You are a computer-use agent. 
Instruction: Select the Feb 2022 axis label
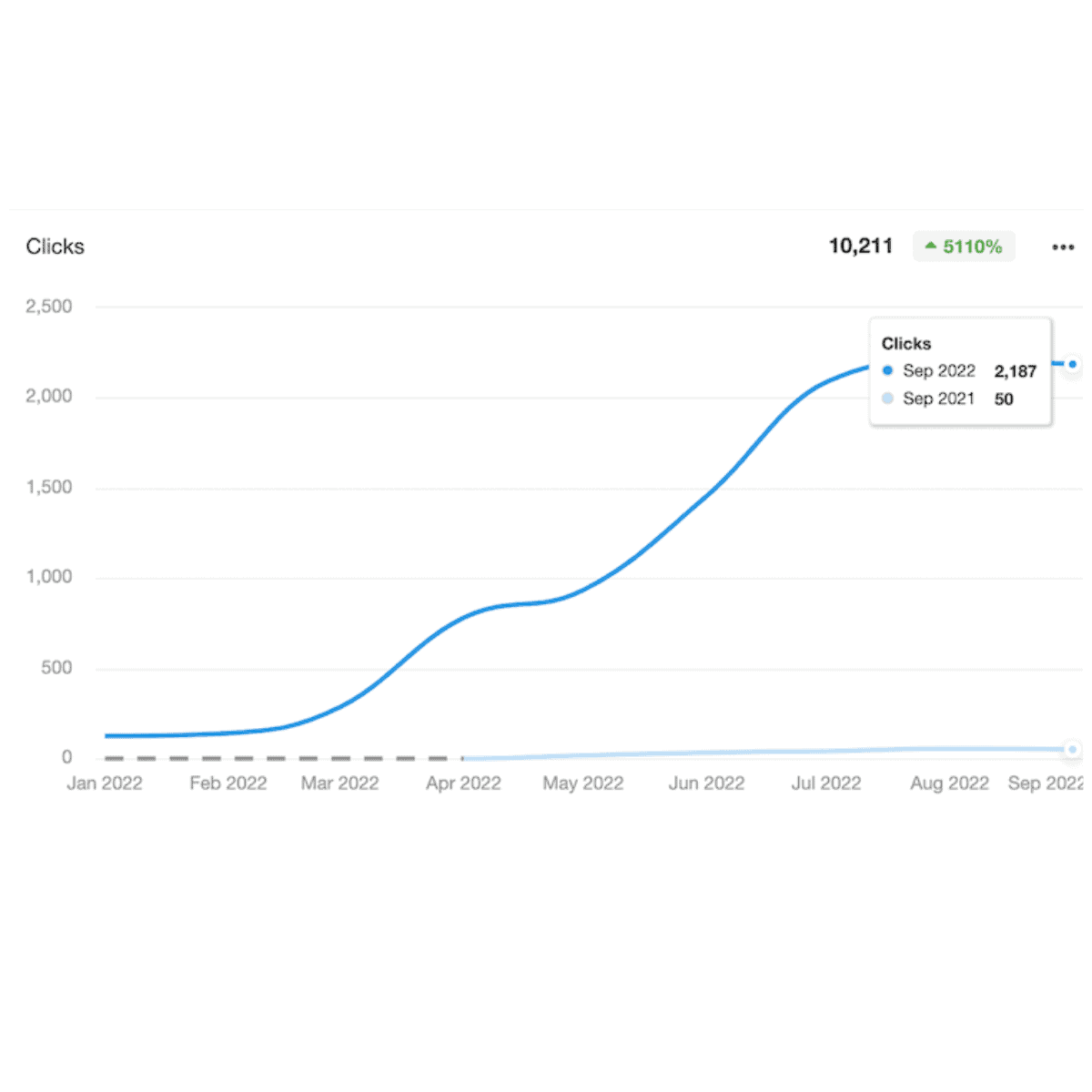pos(228,784)
